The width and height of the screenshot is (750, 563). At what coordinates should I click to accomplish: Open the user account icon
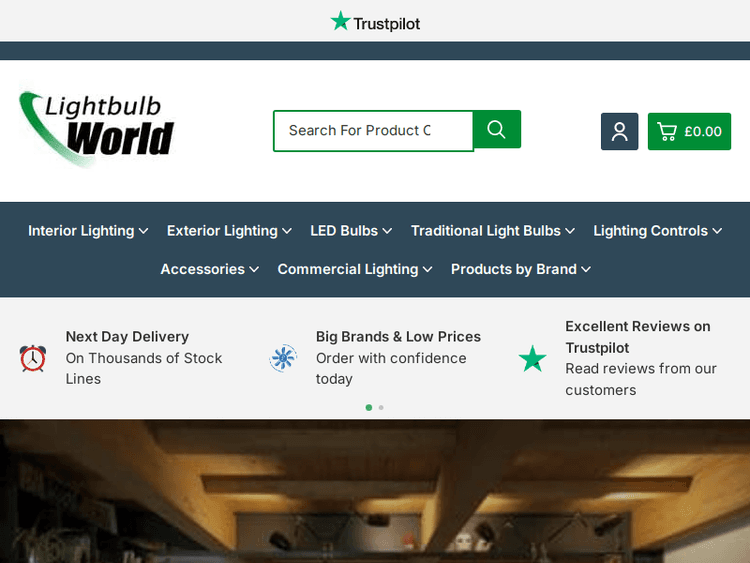(x=619, y=132)
